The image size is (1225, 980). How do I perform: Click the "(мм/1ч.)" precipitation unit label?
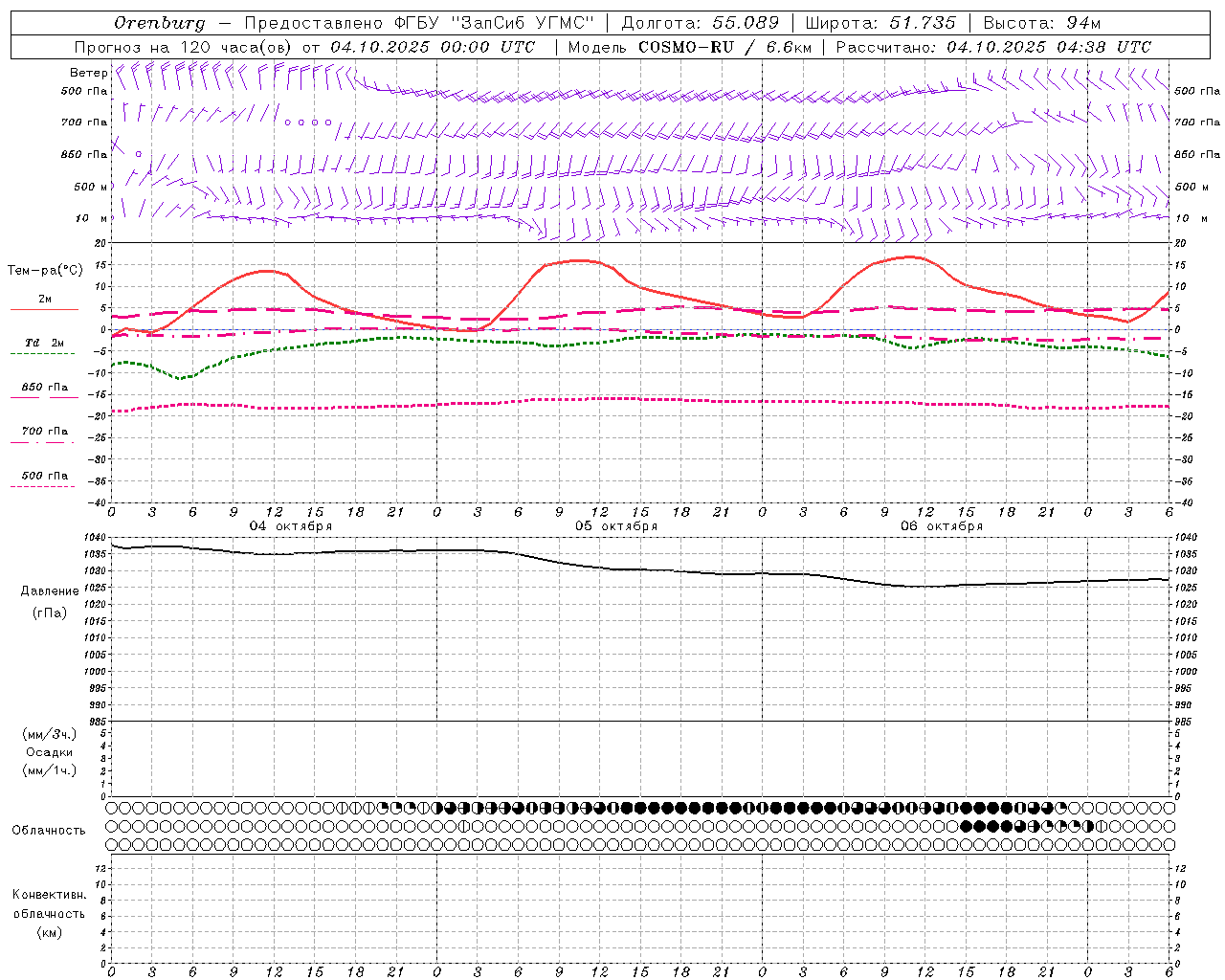50,770
